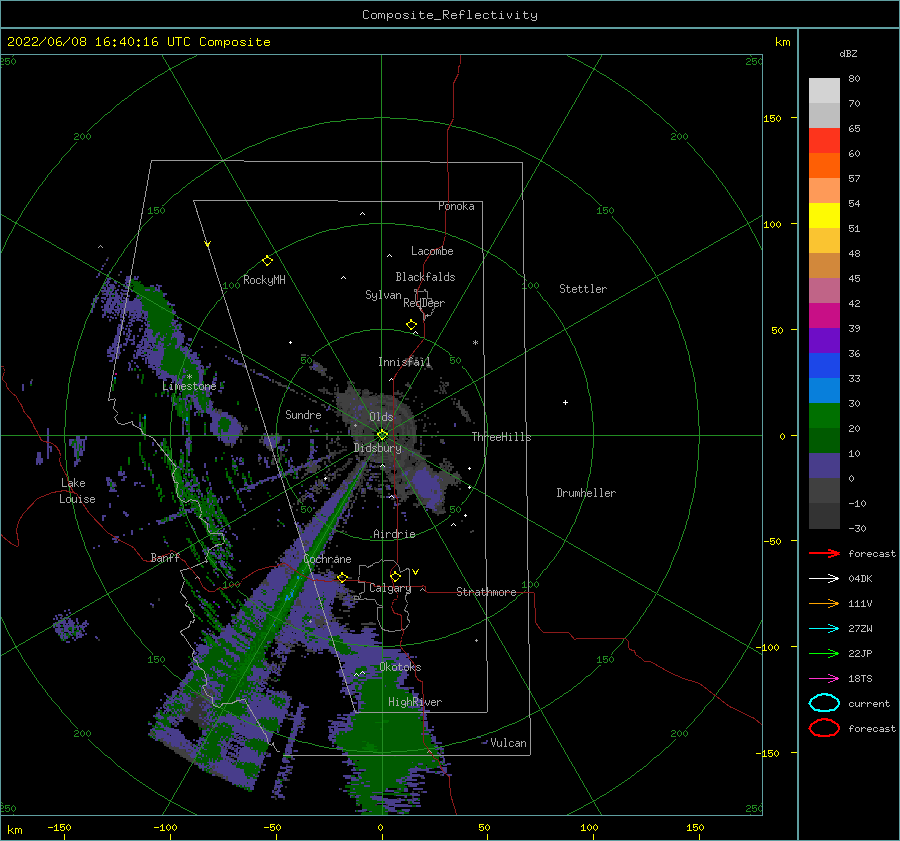
Task: Click the magenta 18TS arrow legend icon
Action: (x=824, y=679)
